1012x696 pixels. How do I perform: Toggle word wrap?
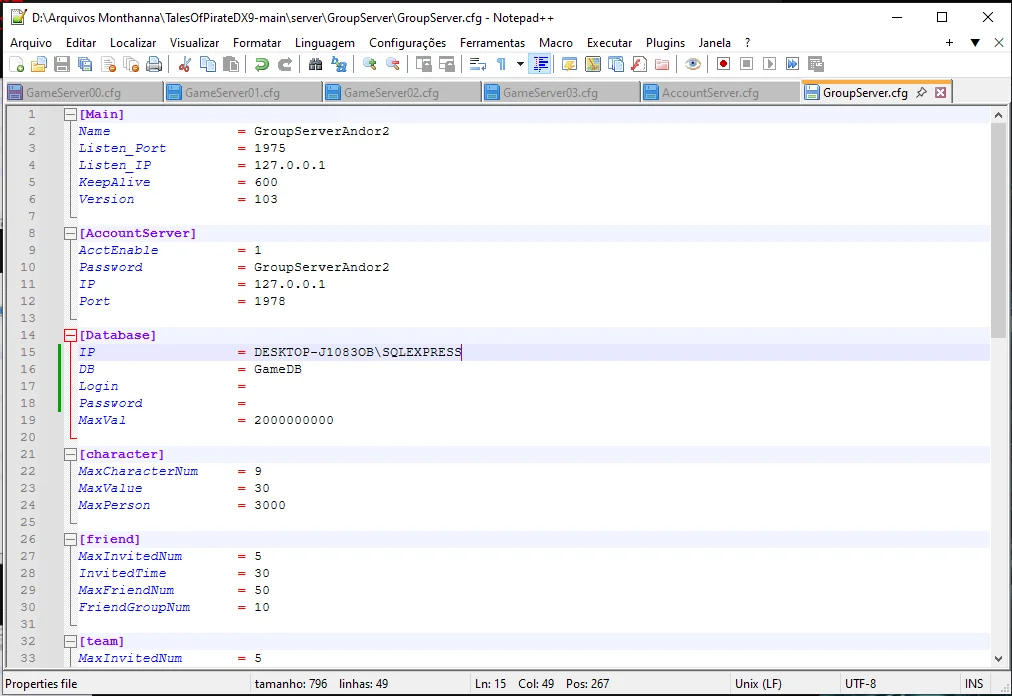476,63
